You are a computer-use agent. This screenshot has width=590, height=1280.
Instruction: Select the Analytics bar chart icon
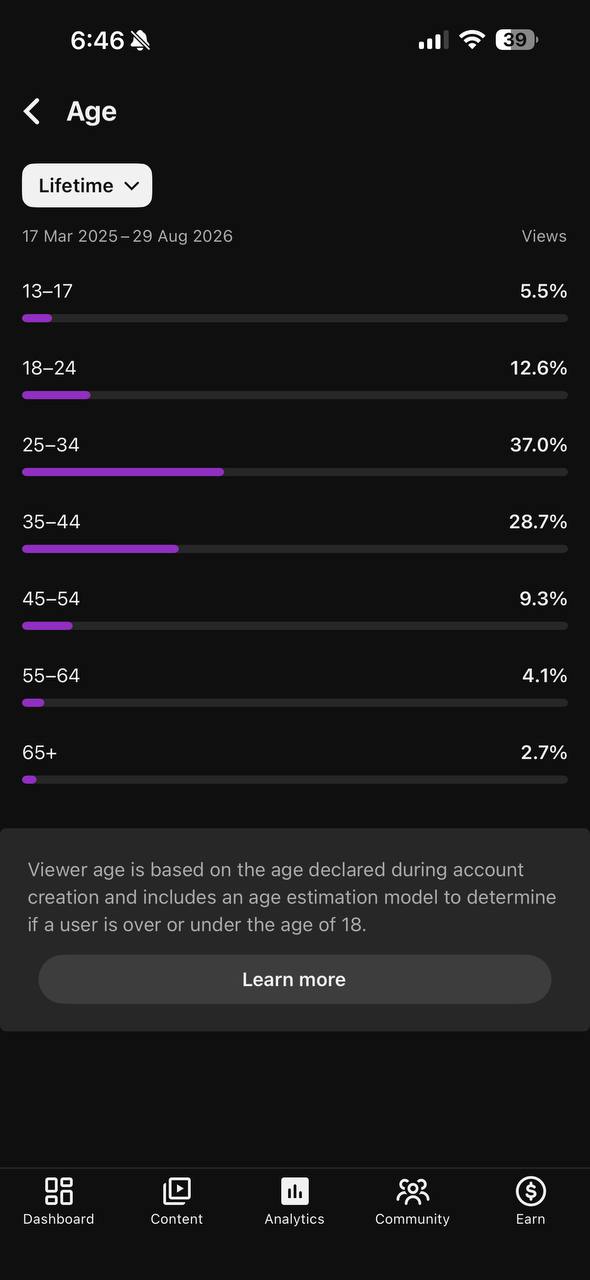coord(295,1191)
